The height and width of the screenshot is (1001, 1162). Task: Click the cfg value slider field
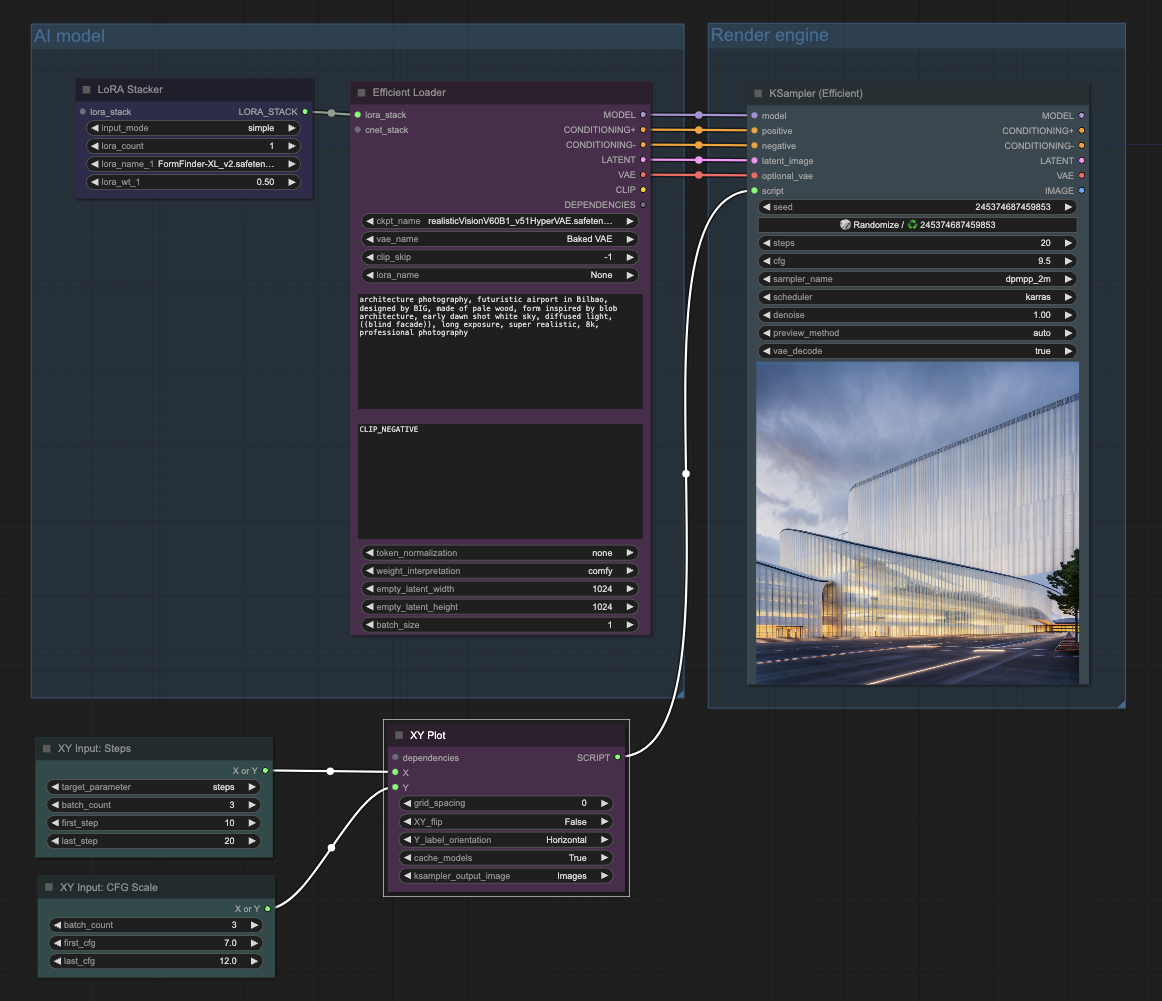(x=918, y=261)
